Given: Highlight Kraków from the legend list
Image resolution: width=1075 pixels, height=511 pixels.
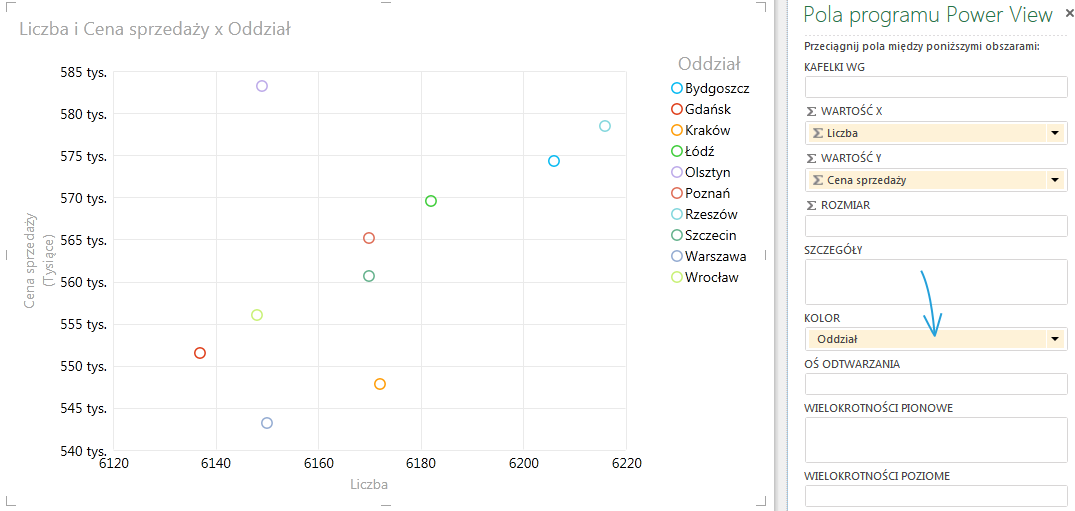Looking at the screenshot, I should coord(707,130).
